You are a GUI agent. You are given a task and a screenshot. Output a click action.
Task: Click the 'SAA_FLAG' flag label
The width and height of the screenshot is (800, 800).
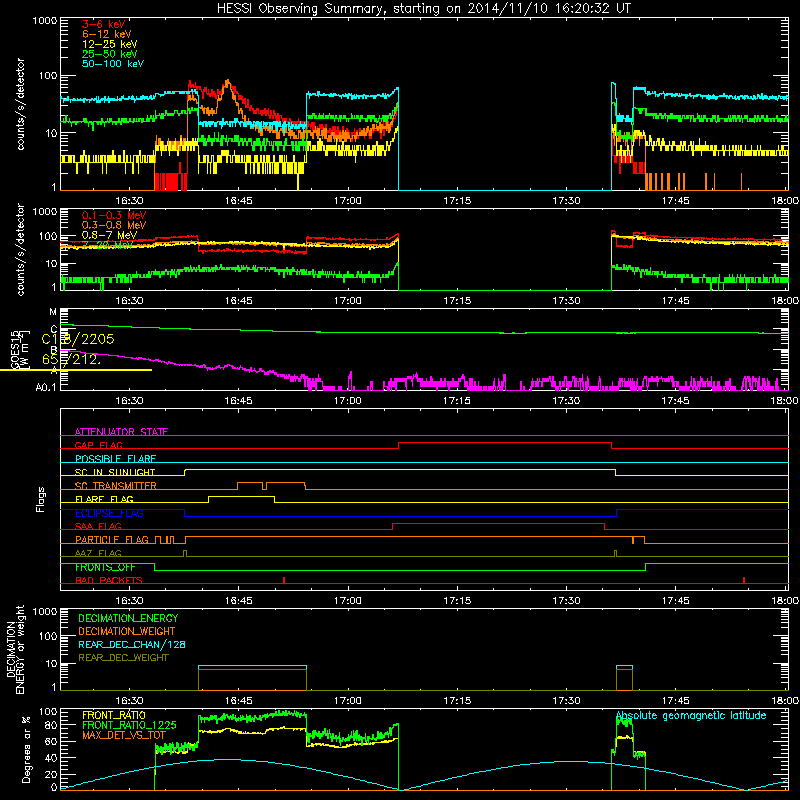[x=98, y=526]
